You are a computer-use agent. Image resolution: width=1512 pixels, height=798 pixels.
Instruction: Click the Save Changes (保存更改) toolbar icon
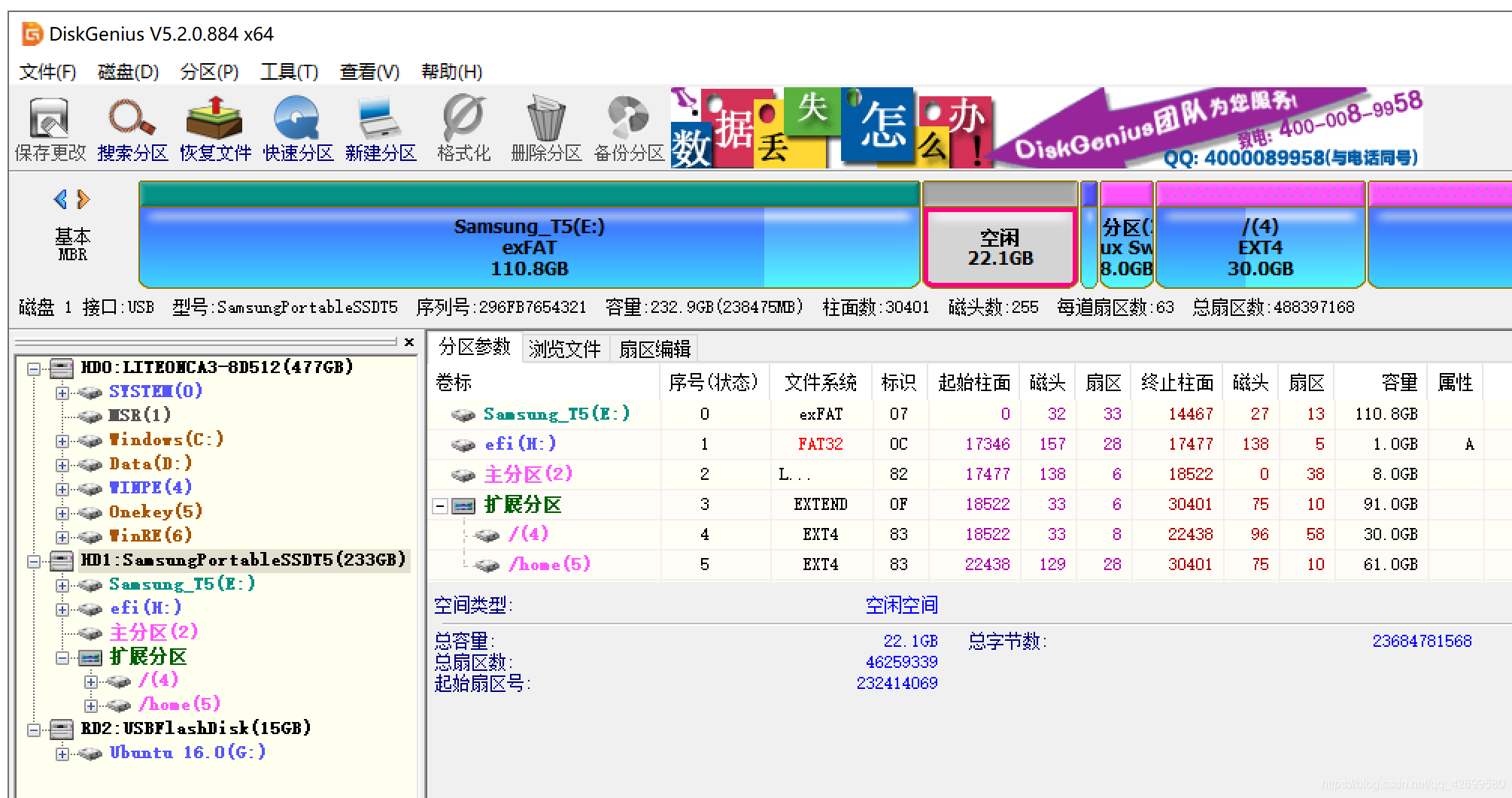coord(50,119)
